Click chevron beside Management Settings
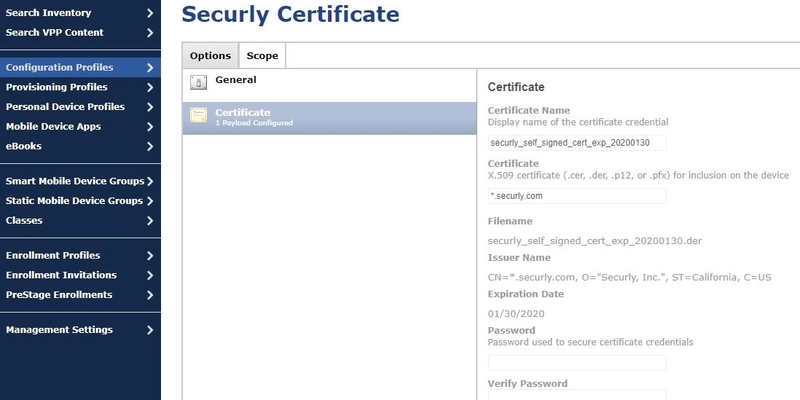The width and height of the screenshot is (800, 400). (x=150, y=330)
